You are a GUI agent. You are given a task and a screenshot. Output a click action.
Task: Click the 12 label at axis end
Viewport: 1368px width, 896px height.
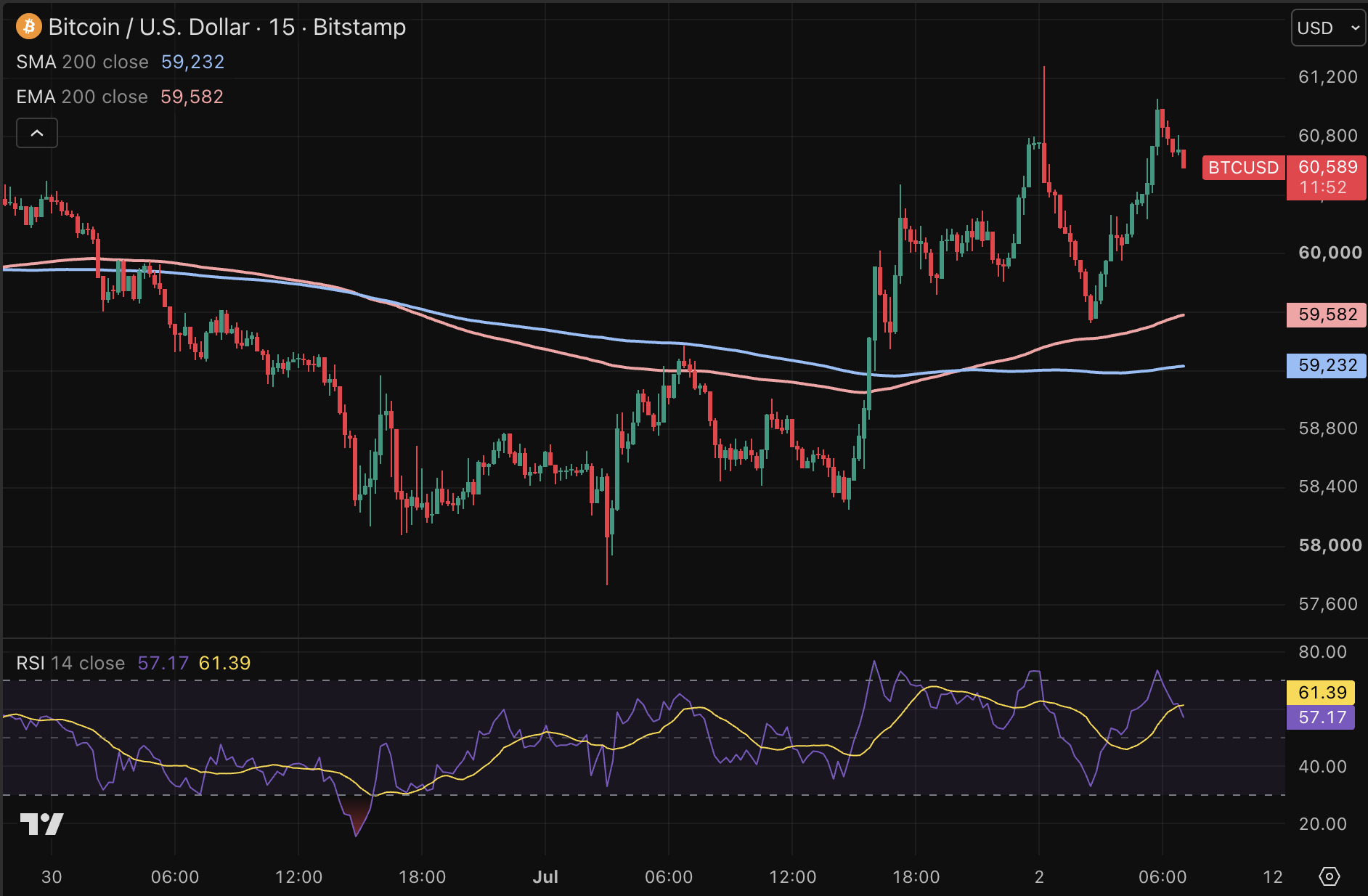click(x=1272, y=877)
